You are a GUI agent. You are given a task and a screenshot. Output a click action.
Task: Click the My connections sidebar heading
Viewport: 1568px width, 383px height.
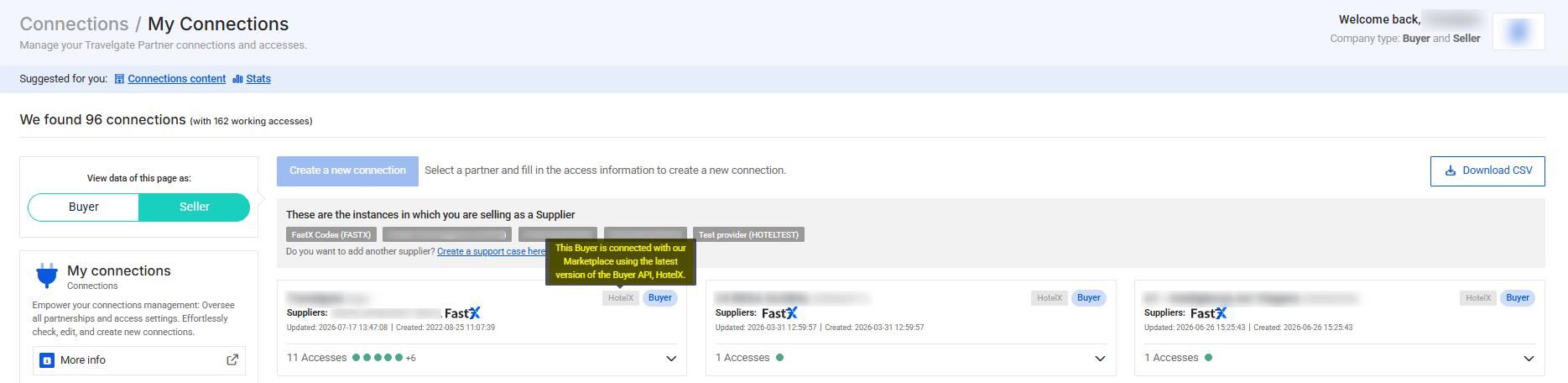coord(119,271)
